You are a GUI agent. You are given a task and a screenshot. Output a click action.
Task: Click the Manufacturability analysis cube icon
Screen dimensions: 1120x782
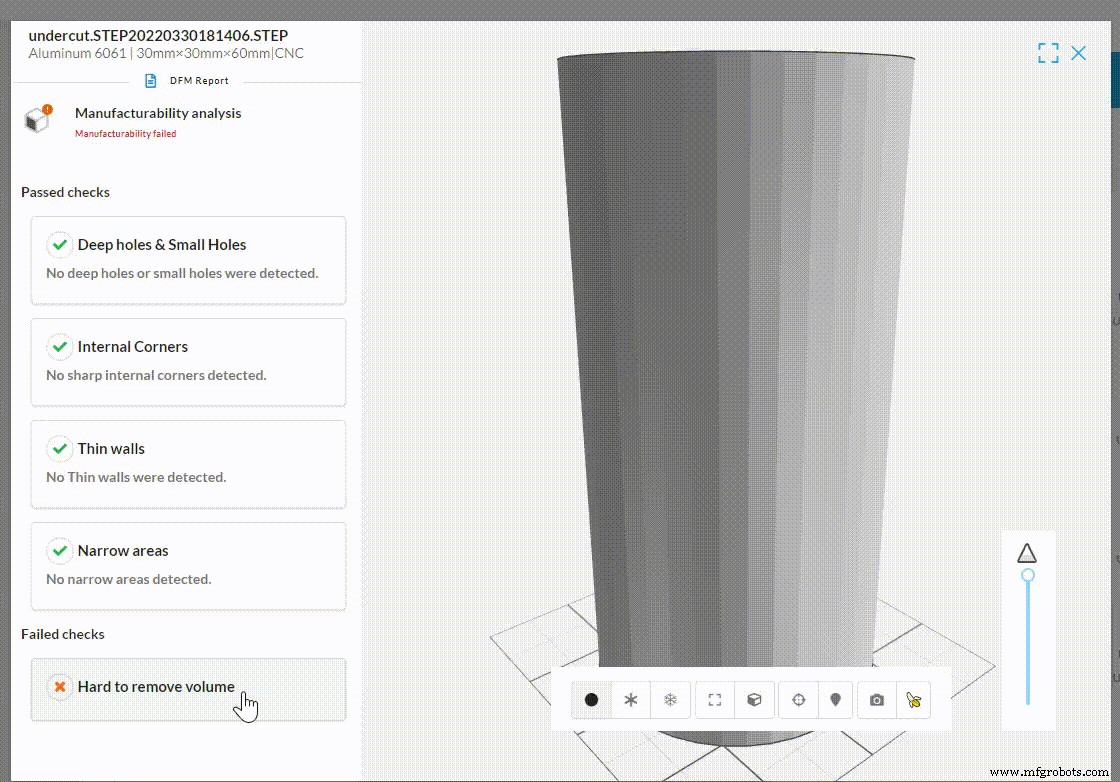coord(37,118)
